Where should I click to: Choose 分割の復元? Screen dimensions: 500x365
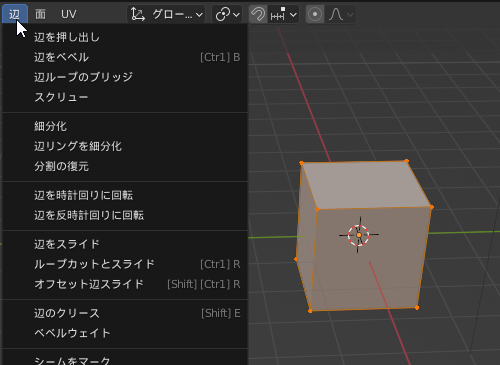pos(125,166)
